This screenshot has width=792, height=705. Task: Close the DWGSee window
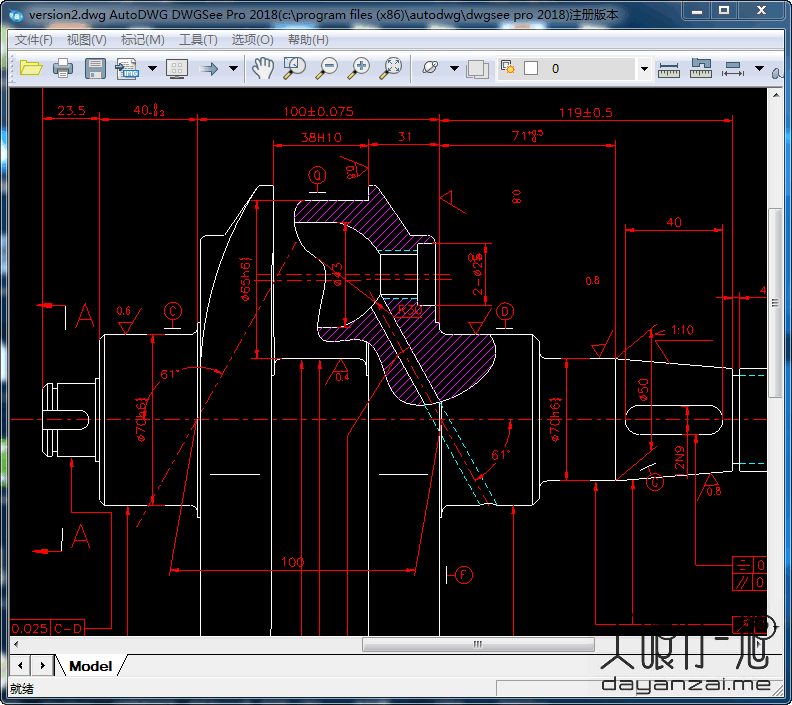(x=762, y=10)
